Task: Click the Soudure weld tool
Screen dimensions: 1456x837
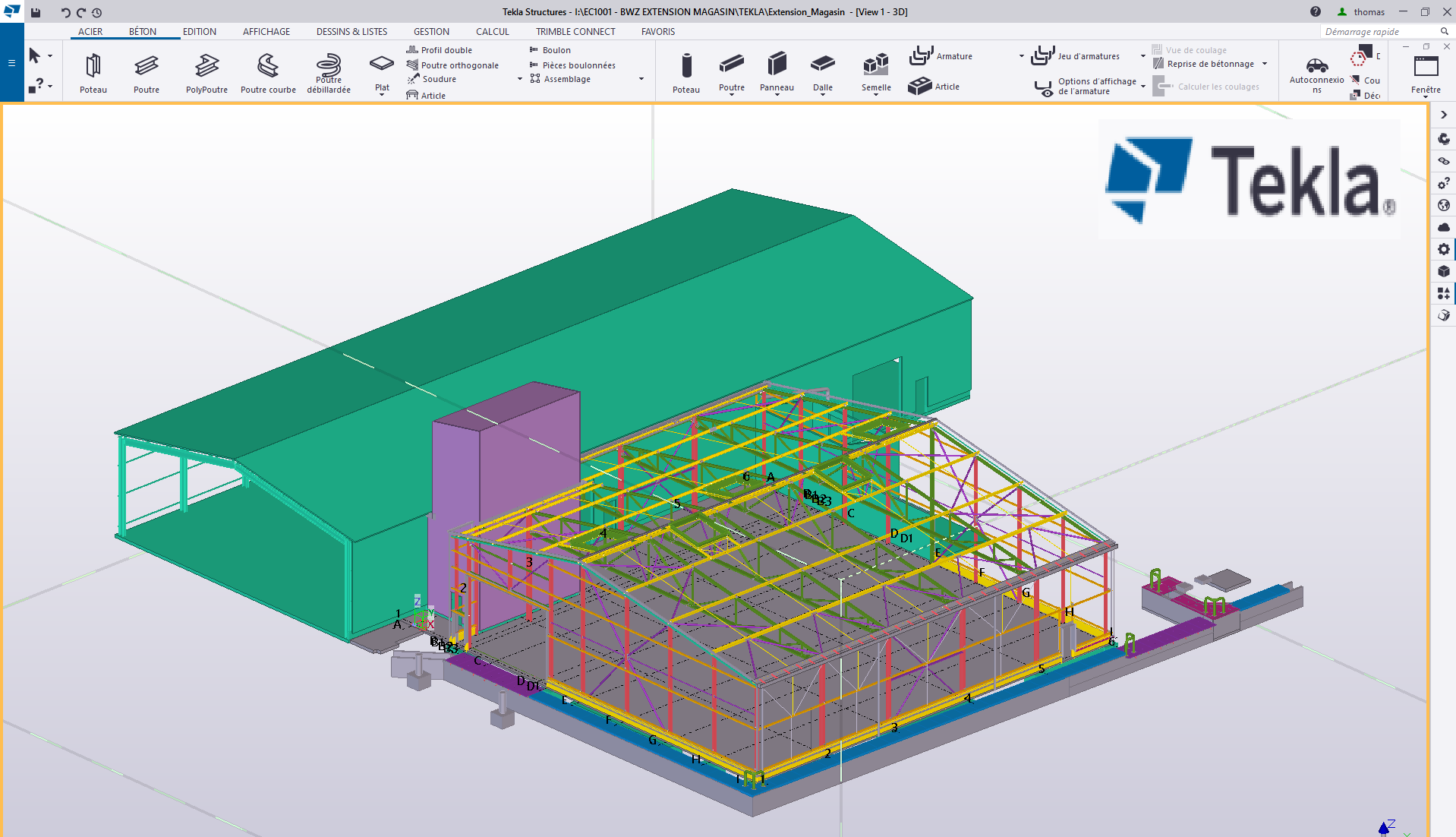Action: (432, 79)
